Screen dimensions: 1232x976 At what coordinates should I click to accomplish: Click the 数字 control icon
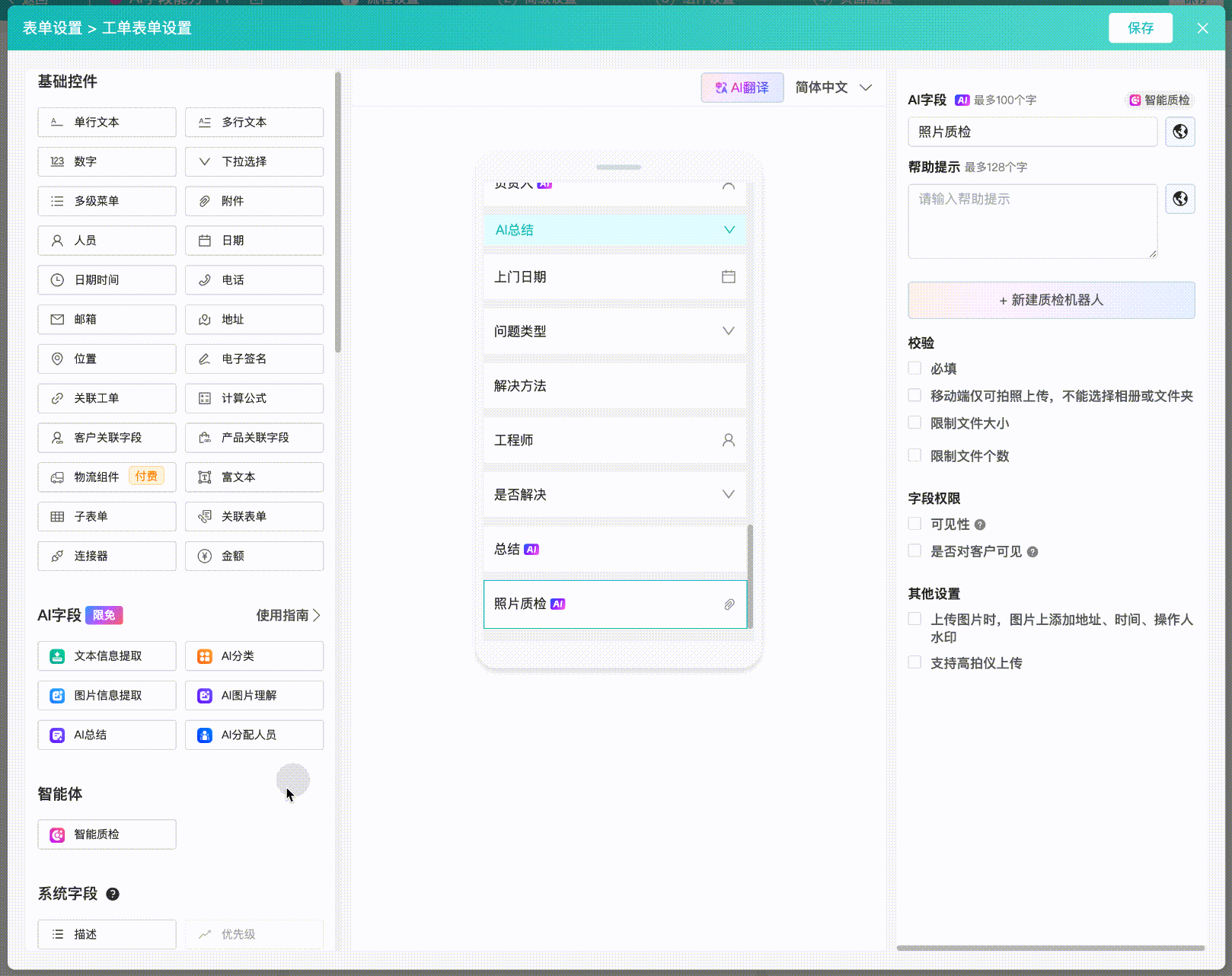[57, 161]
